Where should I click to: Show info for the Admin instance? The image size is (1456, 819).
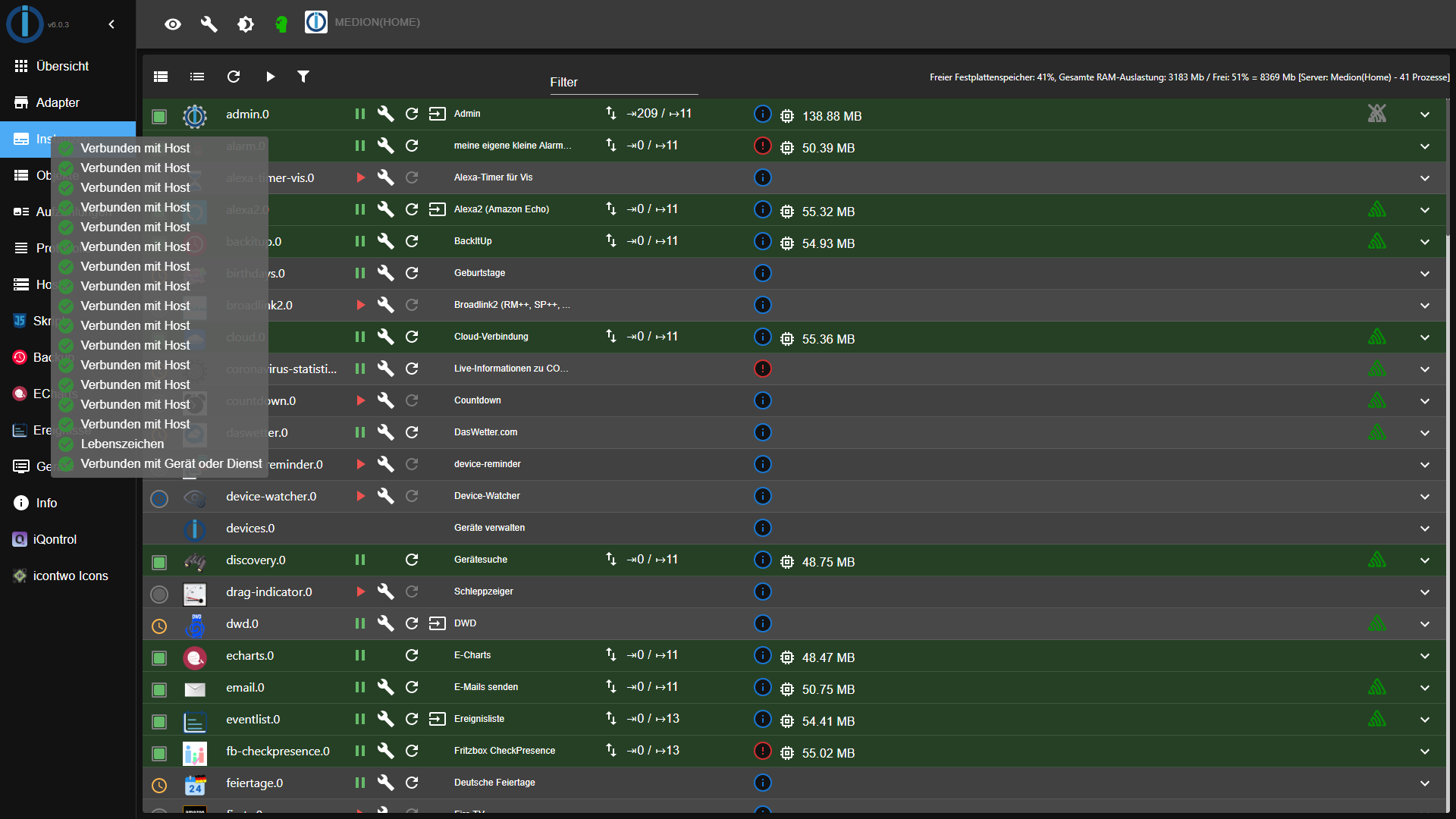tap(763, 114)
